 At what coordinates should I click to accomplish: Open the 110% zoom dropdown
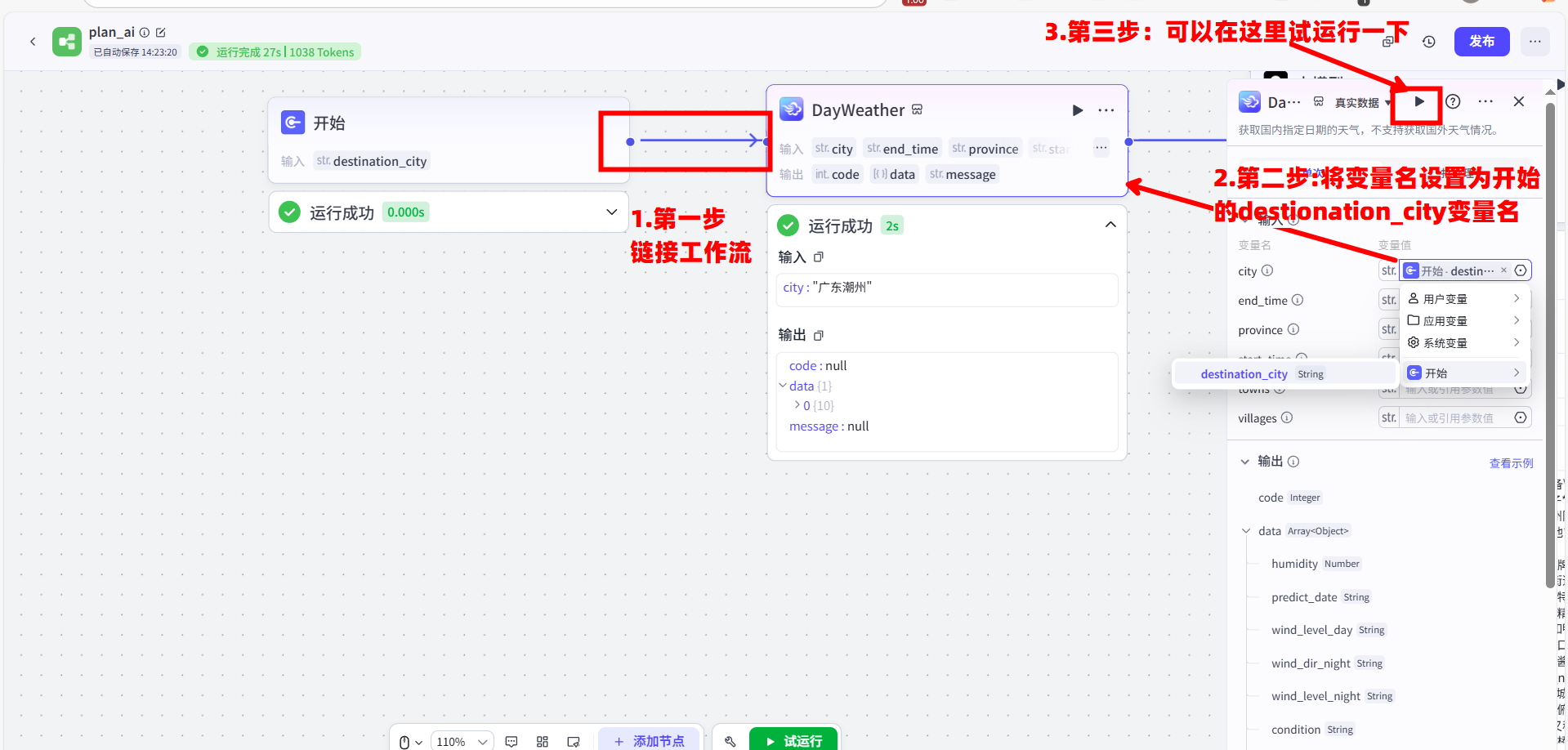pyautogui.click(x=461, y=741)
